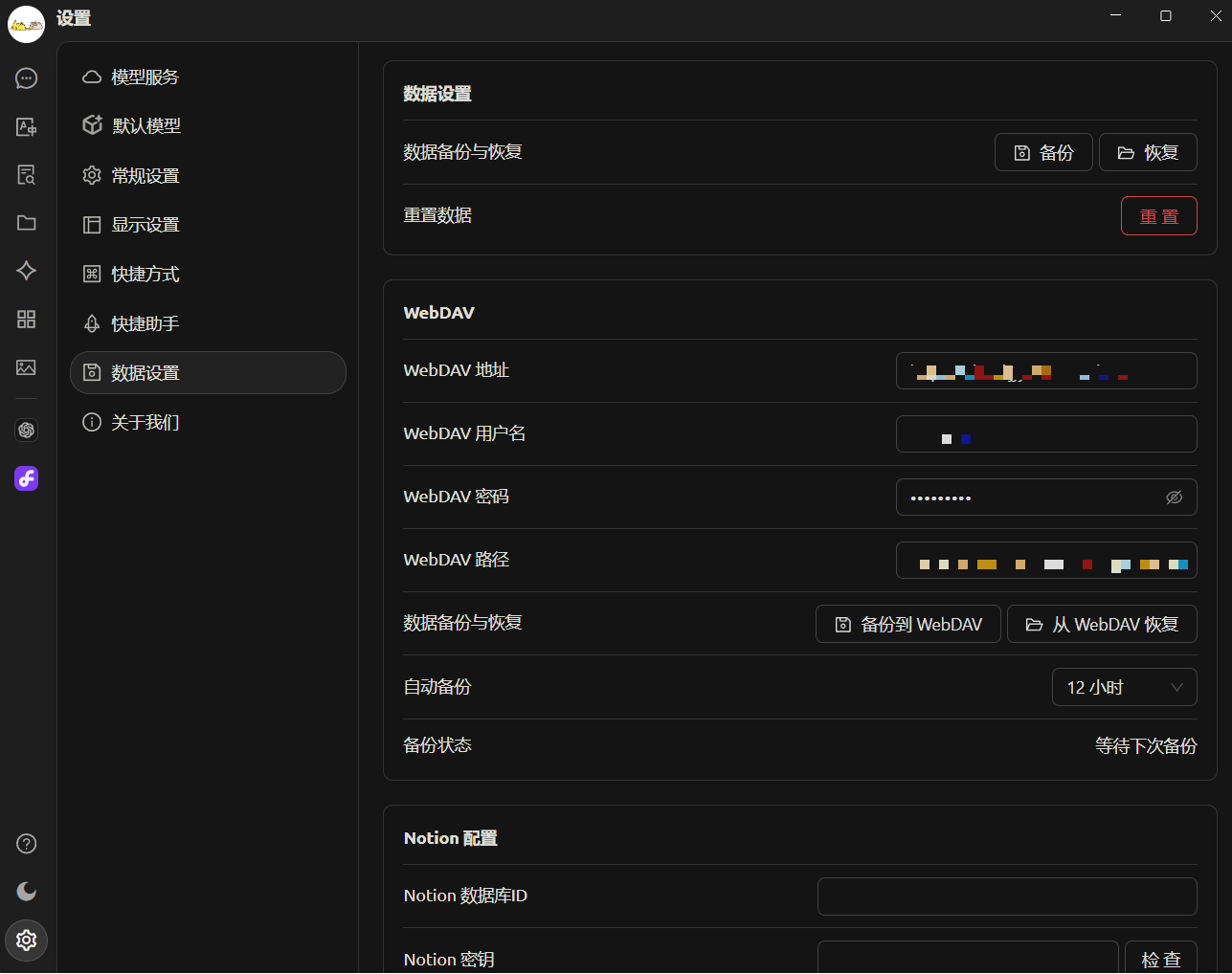Focus the WebDAV 用户名 input field
The width and height of the screenshot is (1232, 974).
(x=1046, y=434)
